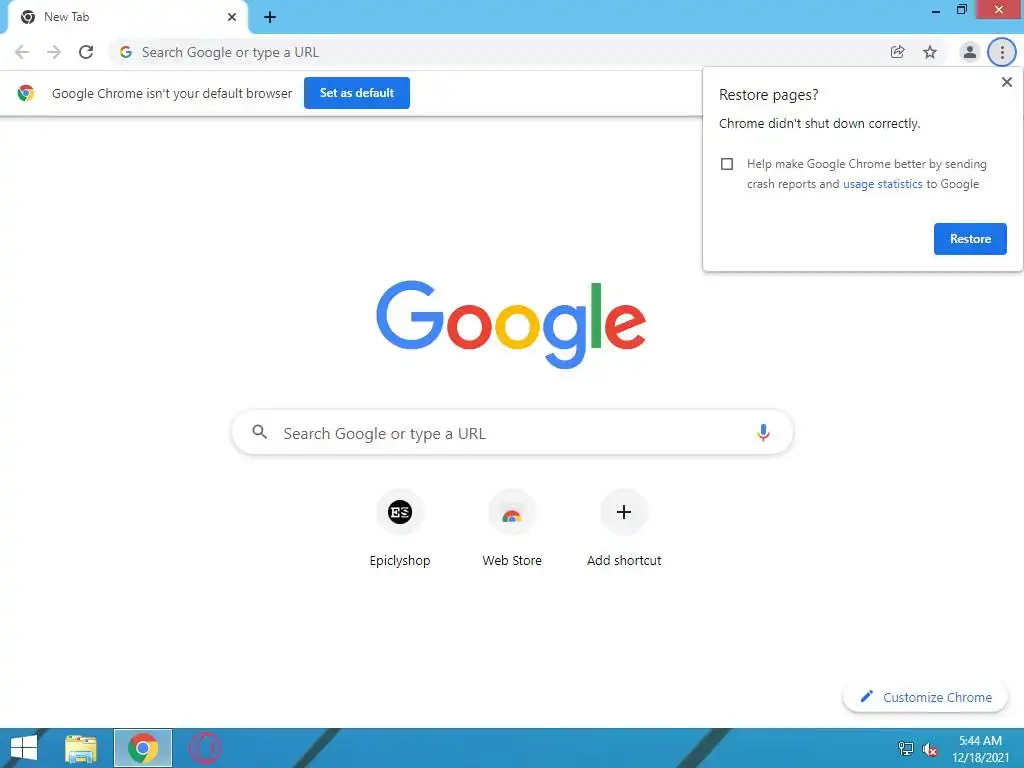Restore down the Chrome window
This screenshot has width=1024, height=768.
pyautogui.click(x=961, y=9)
